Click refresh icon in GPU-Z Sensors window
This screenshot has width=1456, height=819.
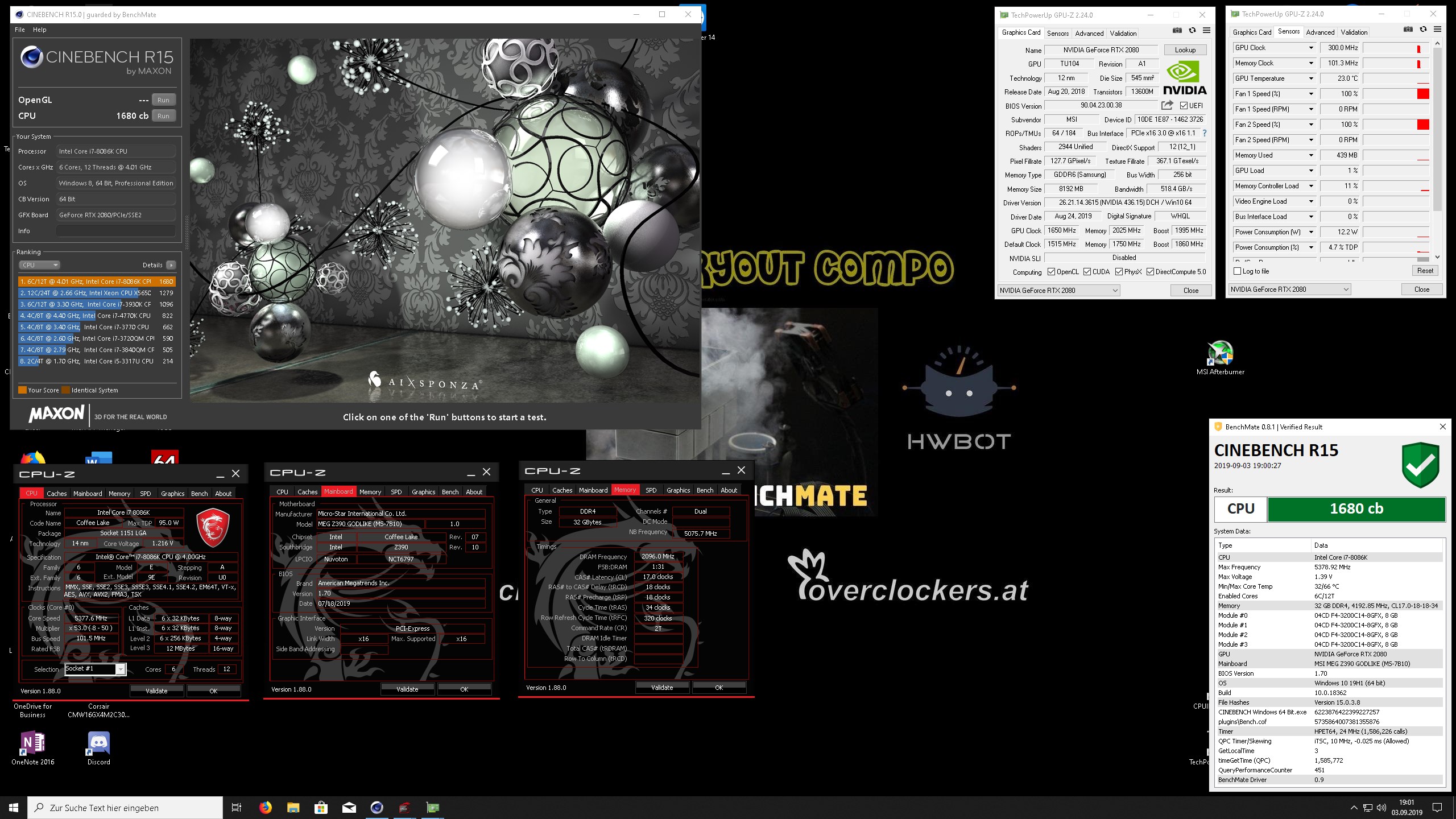[1423, 30]
